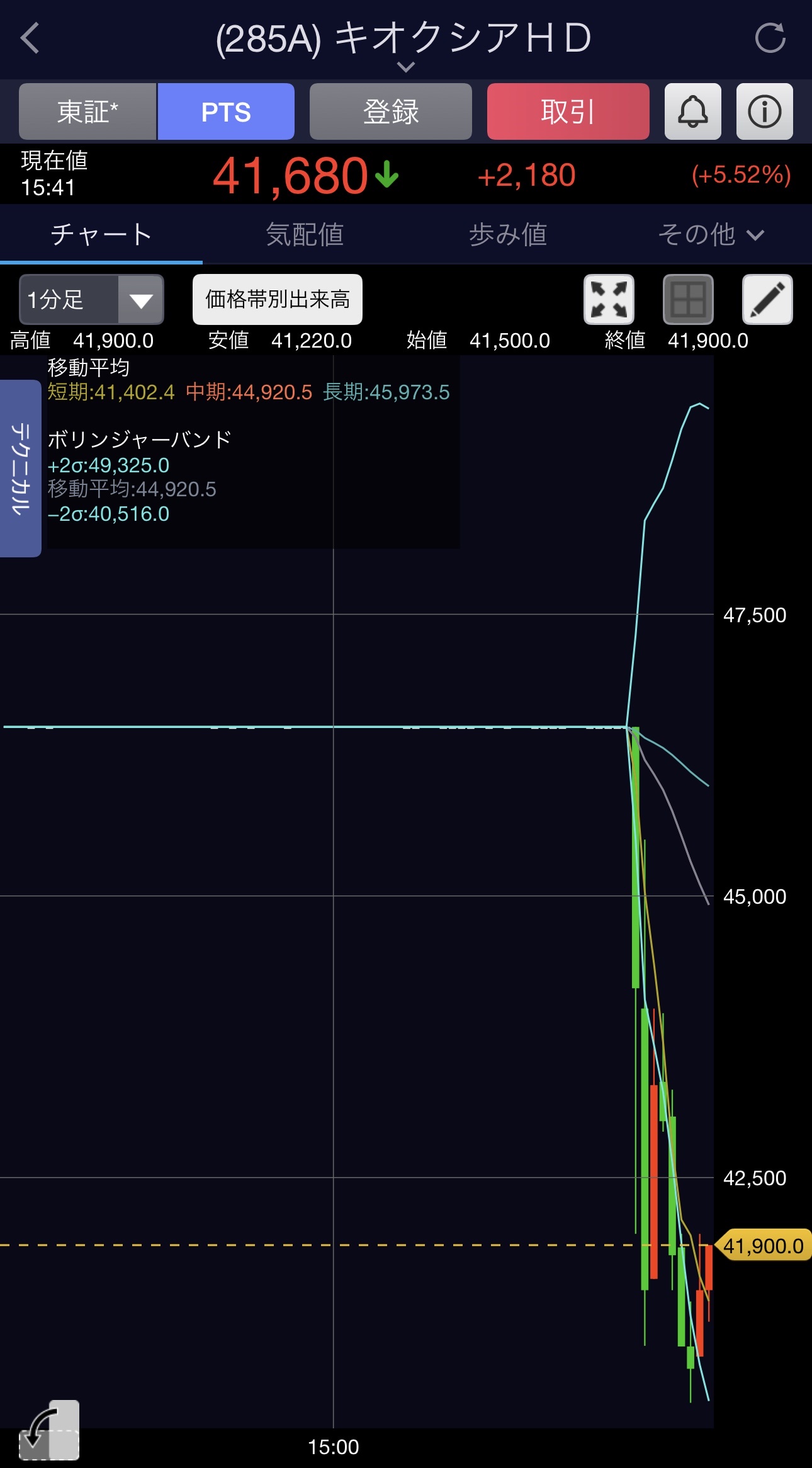This screenshot has width=812, height=1468.
Task: Tap the 15:00 time axis label
Action: tap(333, 1447)
